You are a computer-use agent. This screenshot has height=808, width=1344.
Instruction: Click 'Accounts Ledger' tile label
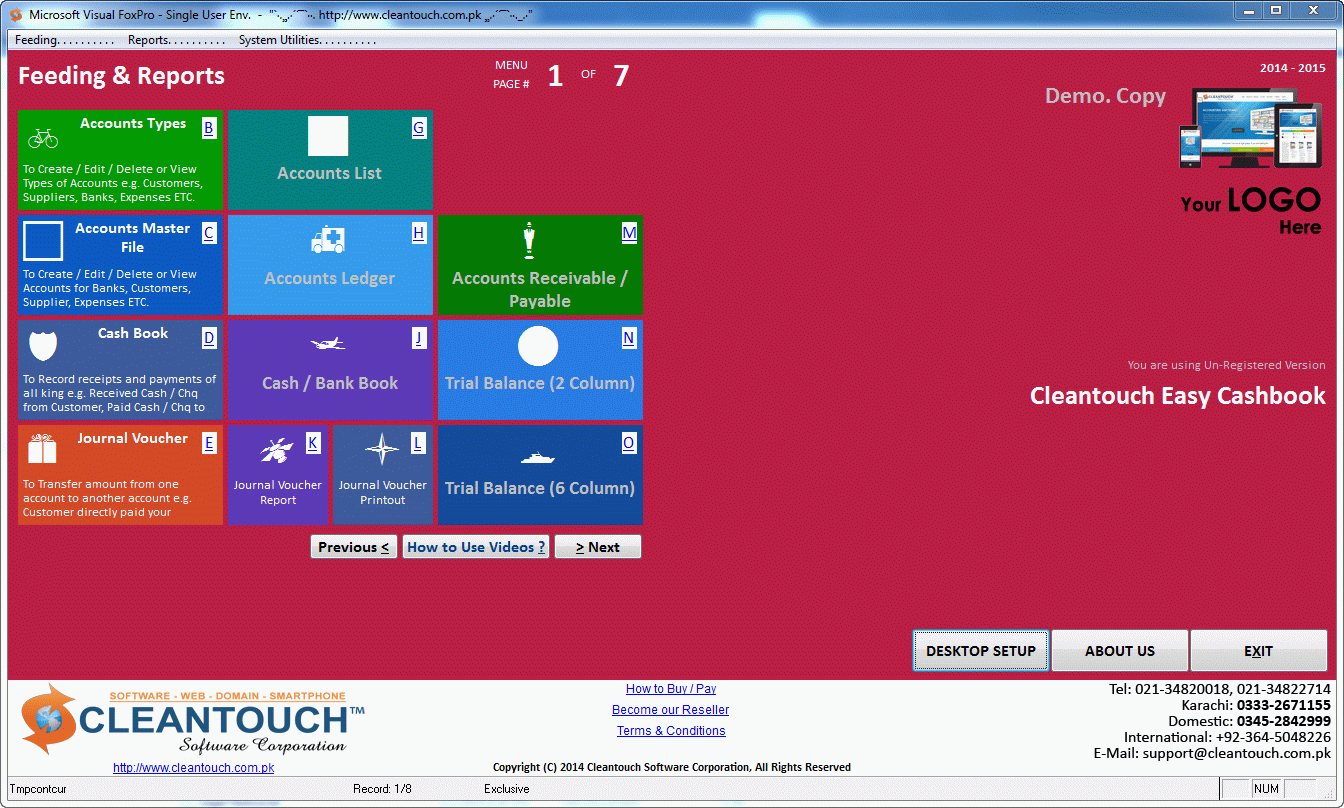pos(330,278)
